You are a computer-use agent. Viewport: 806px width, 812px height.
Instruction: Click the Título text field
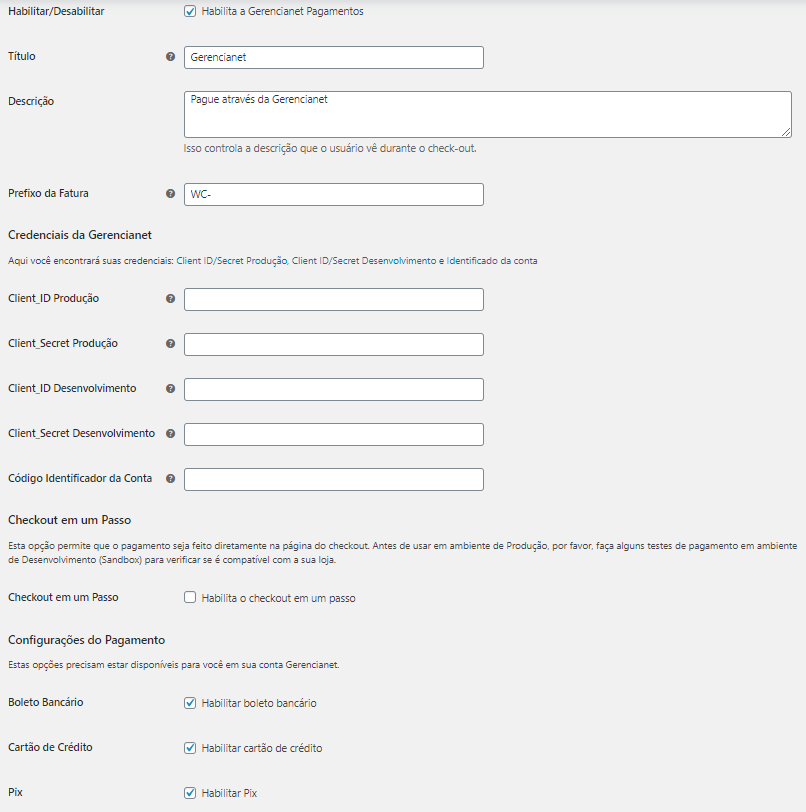334,57
